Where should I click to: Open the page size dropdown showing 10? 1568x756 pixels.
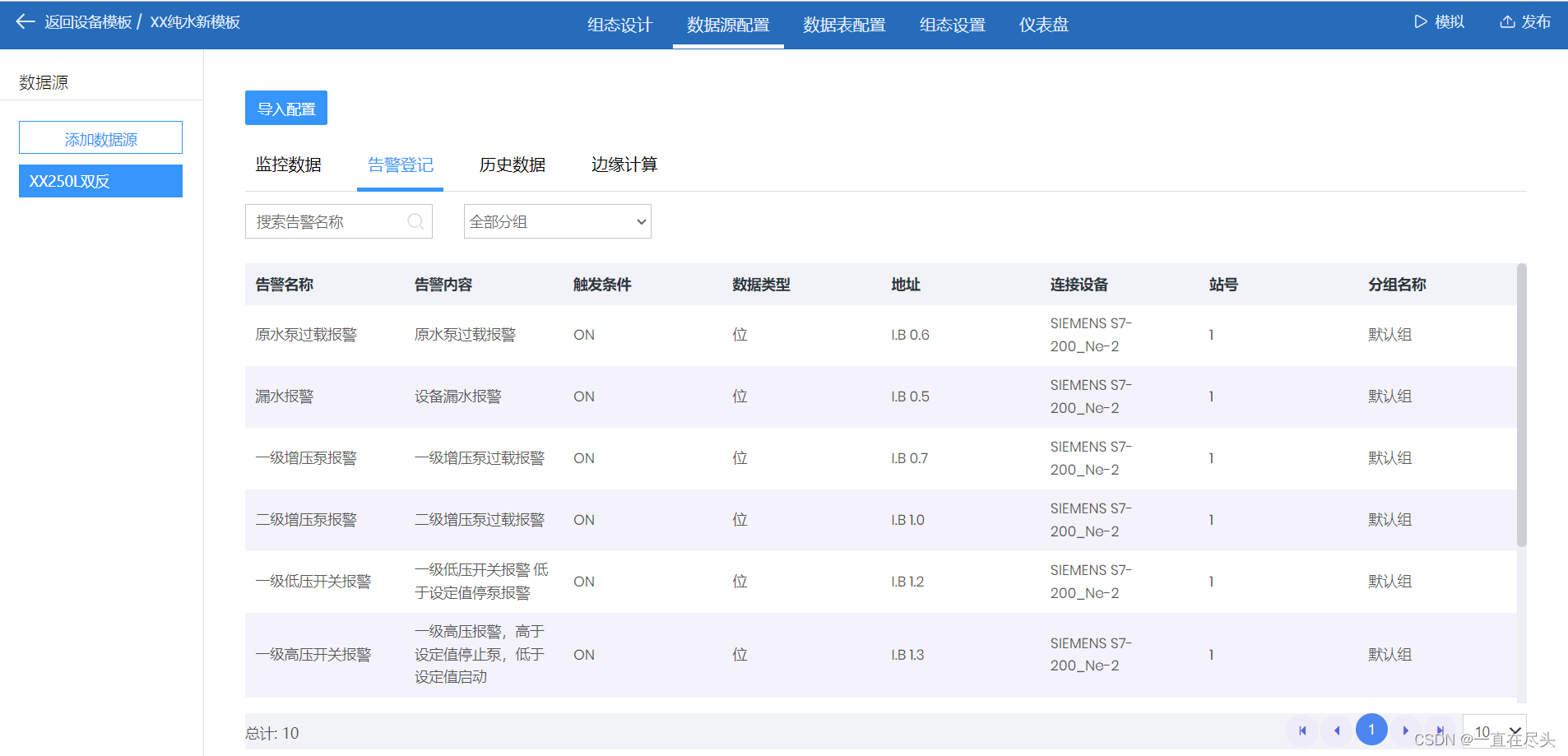[1495, 731]
